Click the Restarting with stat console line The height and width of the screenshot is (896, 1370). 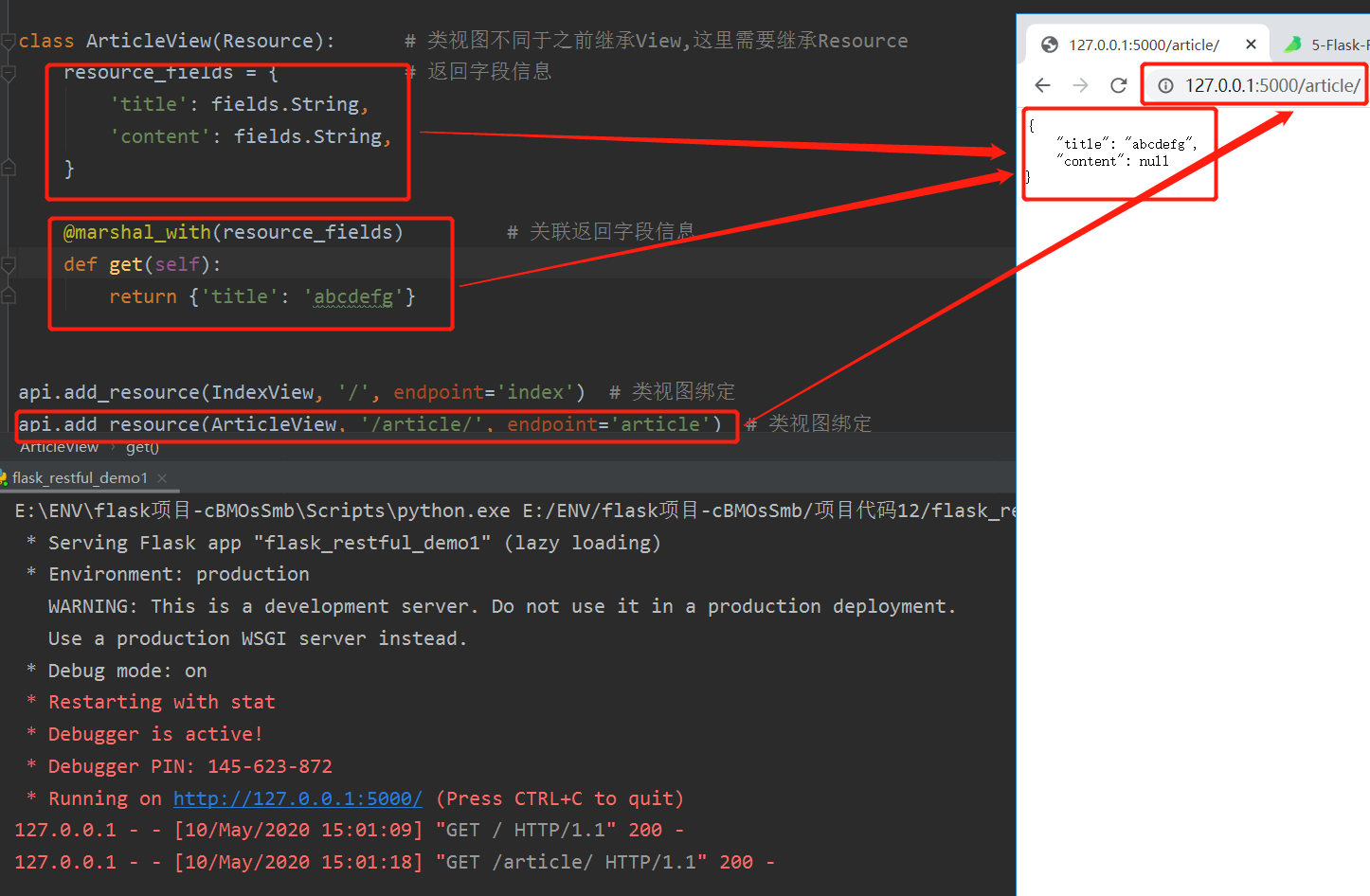(x=151, y=702)
